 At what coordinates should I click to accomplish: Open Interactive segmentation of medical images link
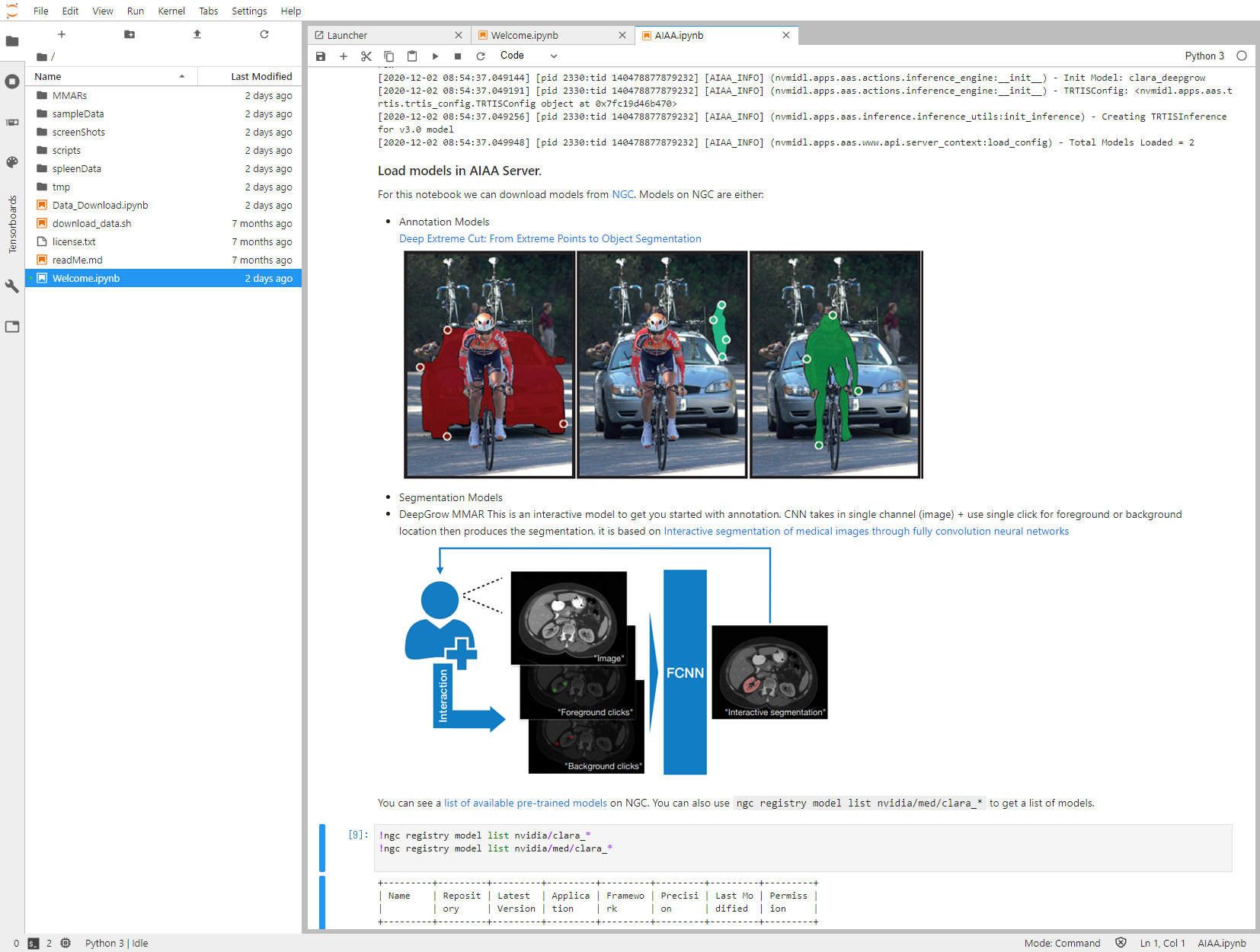pyautogui.click(x=866, y=531)
